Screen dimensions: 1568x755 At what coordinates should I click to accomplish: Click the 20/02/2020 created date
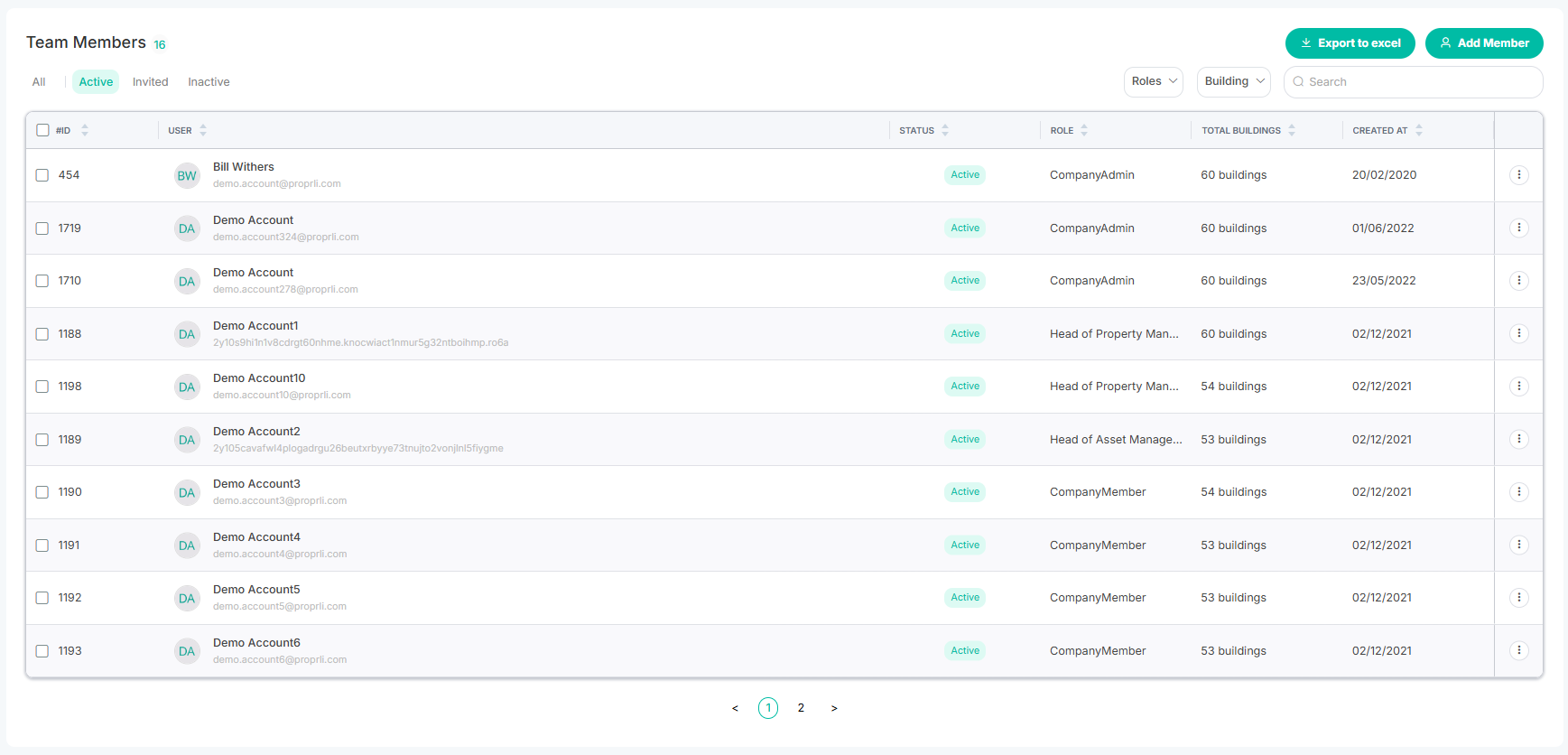point(1385,175)
